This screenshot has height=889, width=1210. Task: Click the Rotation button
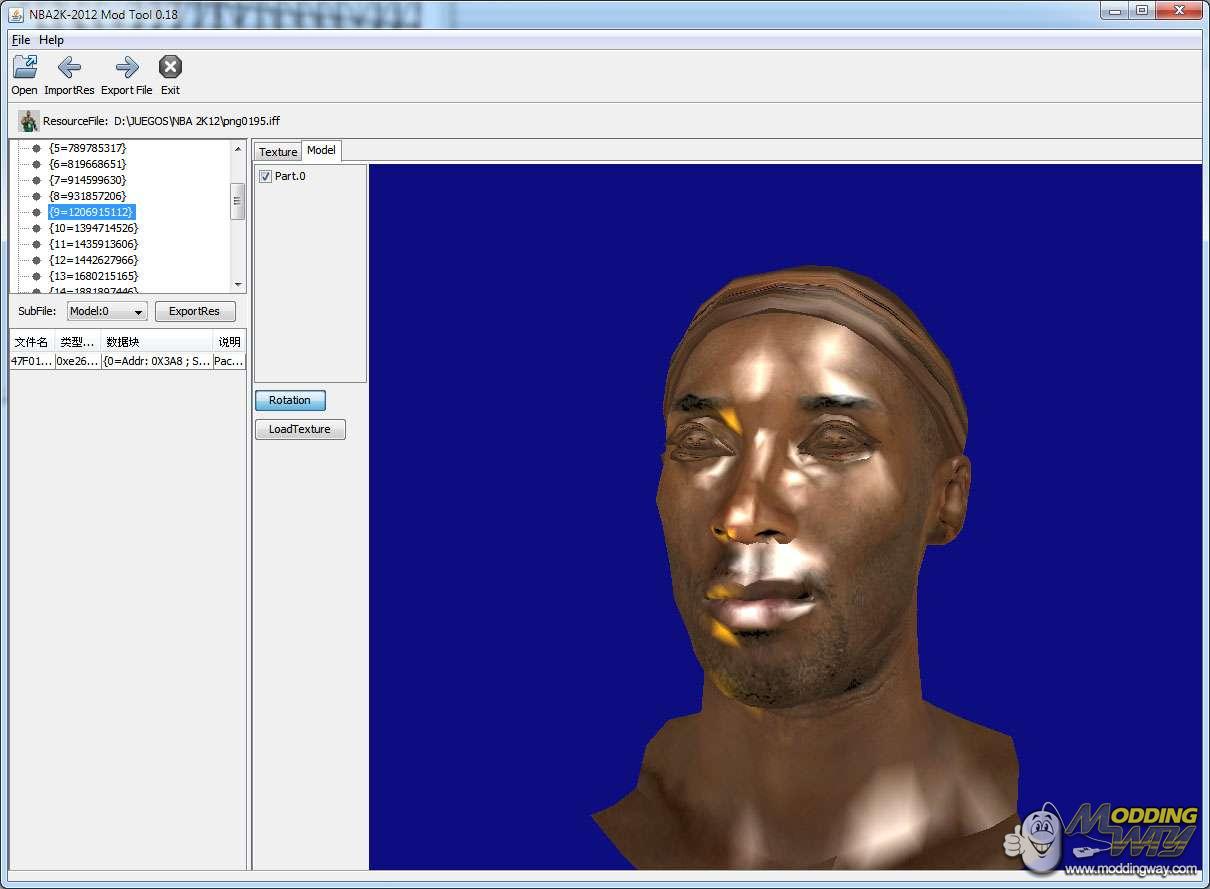coord(290,400)
